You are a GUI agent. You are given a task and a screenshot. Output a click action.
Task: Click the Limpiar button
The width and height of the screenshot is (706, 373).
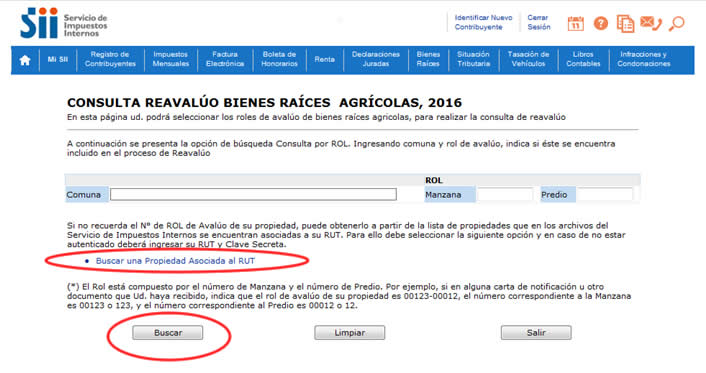(349, 333)
